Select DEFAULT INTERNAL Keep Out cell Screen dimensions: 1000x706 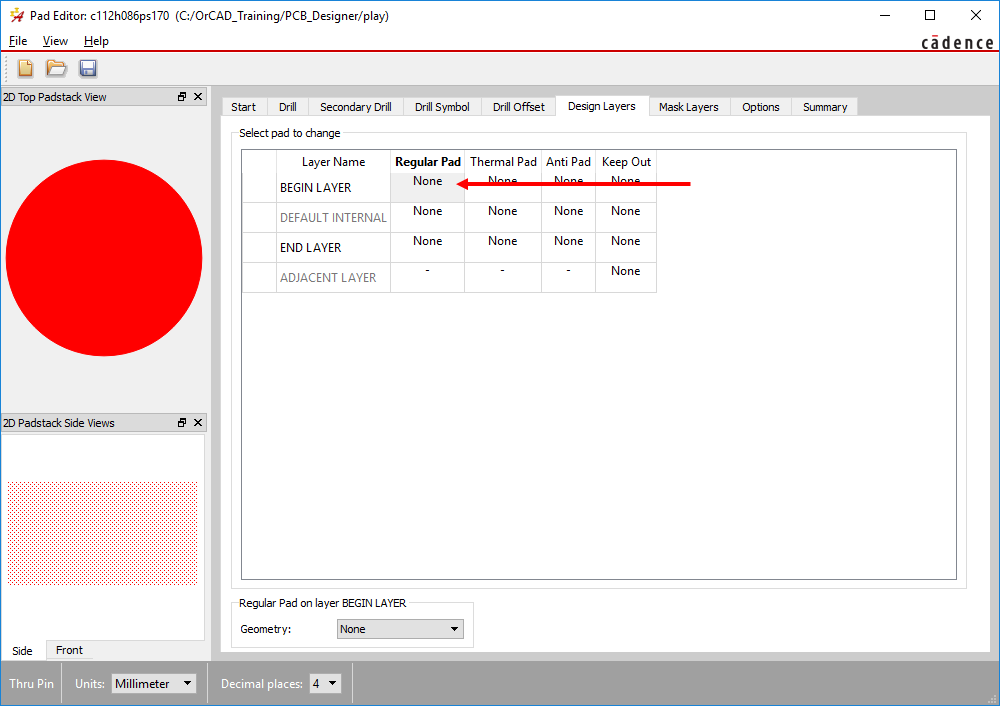click(626, 217)
